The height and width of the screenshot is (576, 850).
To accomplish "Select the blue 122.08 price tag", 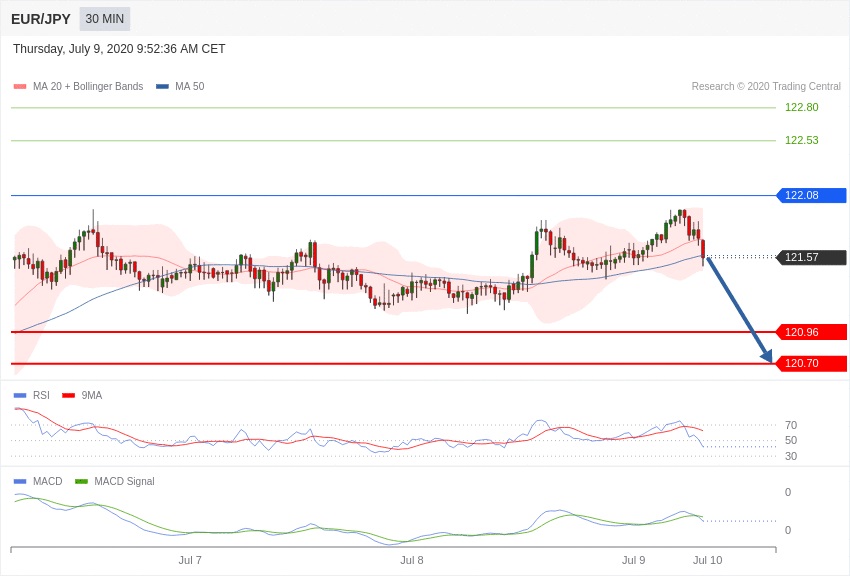I will (811, 195).
